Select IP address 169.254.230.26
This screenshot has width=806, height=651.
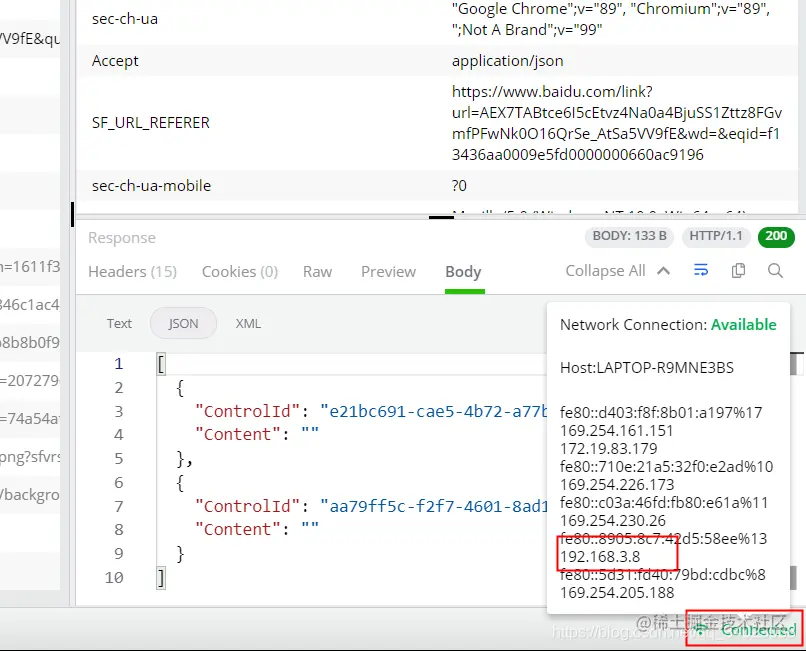click(x=613, y=520)
